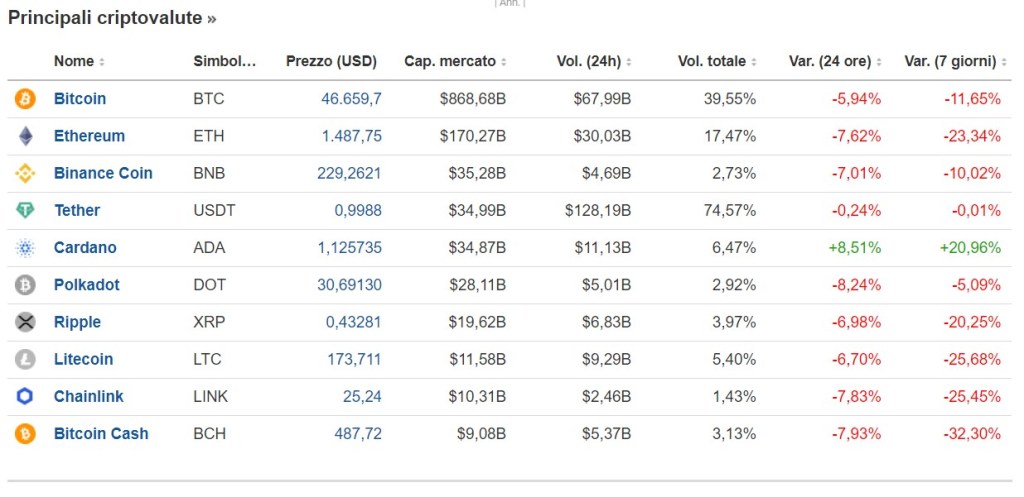Click the Cardano dotted logo icon
Viewport: 1024px width, 497px height.
click(x=25, y=248)
